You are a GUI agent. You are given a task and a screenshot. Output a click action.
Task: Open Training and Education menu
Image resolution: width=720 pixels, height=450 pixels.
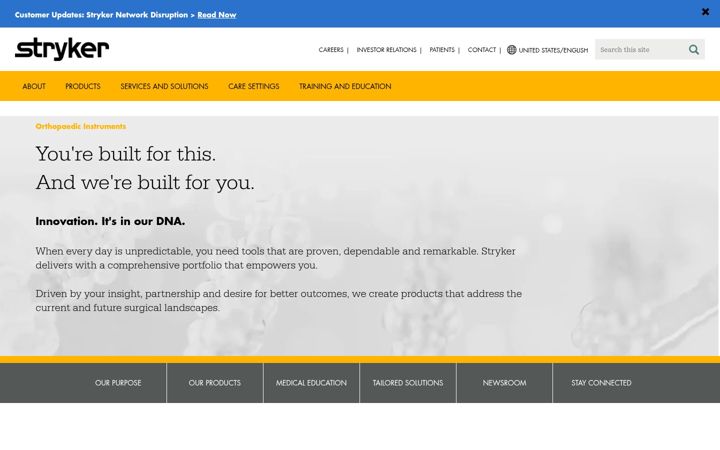[x=345, y=86]
